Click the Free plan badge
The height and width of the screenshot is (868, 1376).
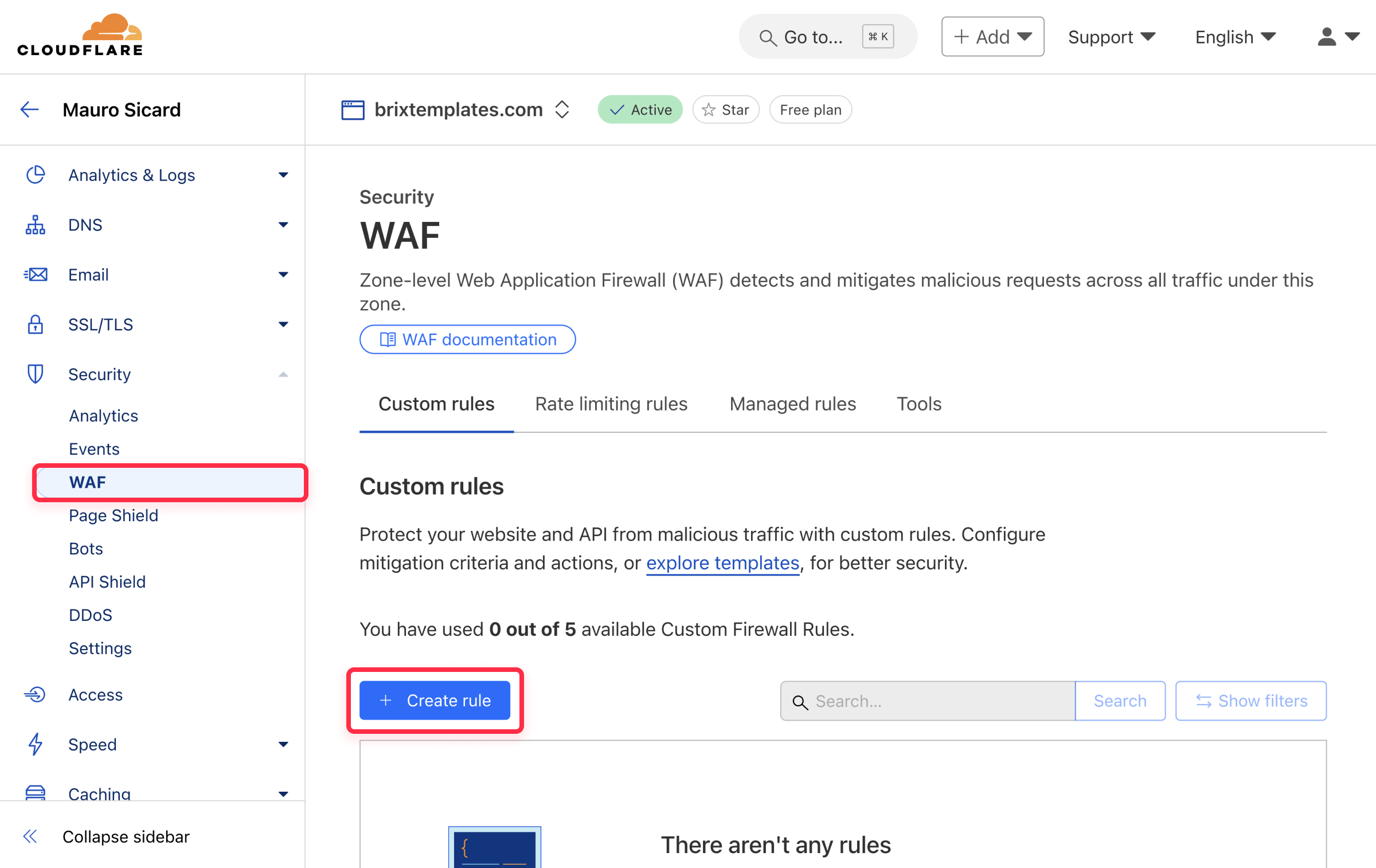click(x=810, y=110)
